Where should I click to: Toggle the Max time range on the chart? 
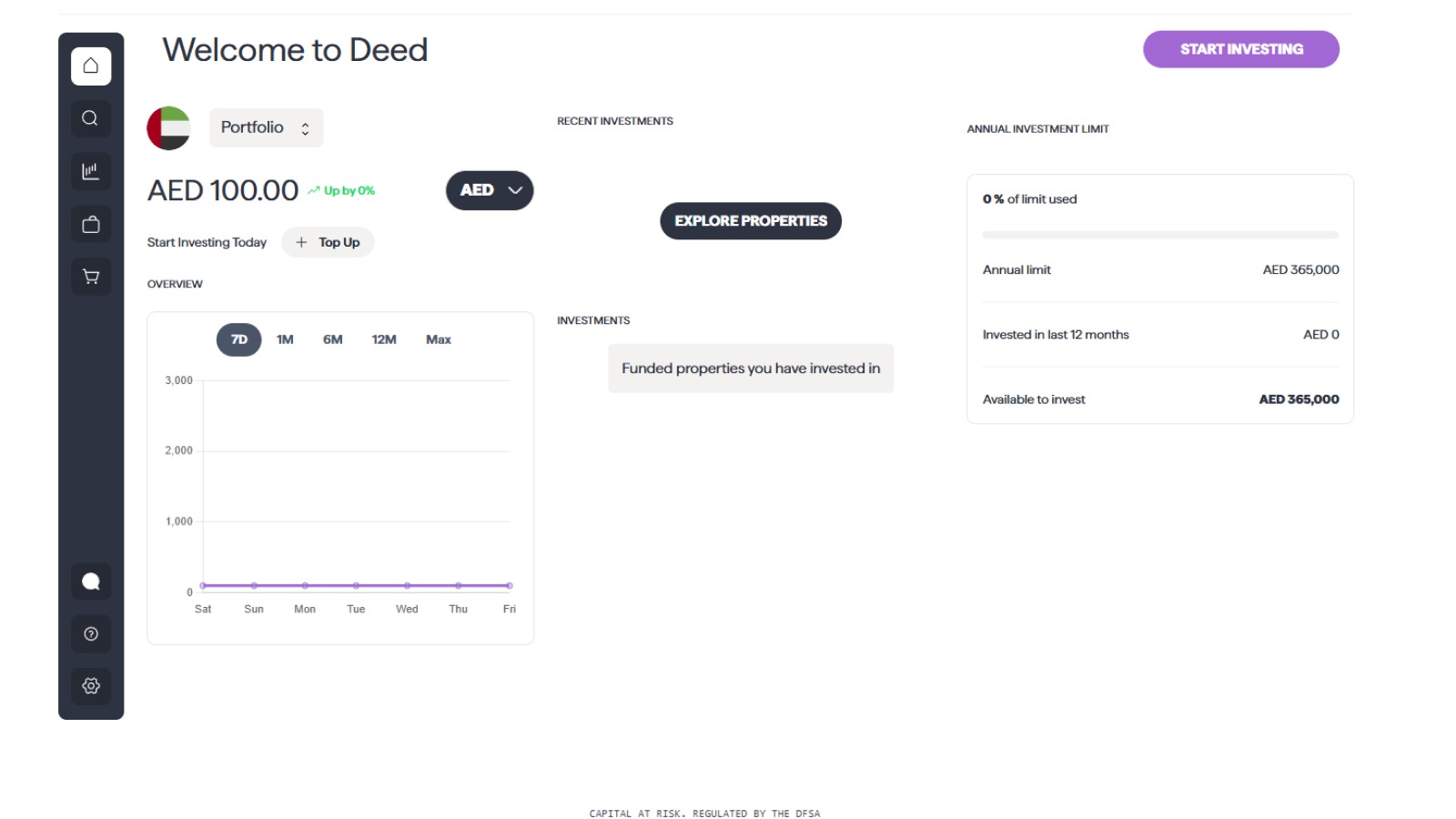click(438, 339)
